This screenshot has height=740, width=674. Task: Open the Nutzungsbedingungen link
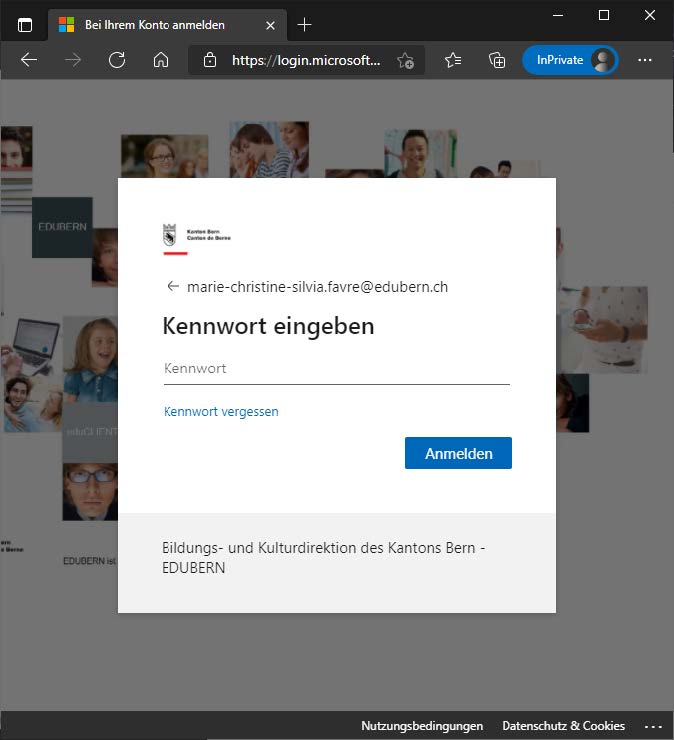pos(422,726)
